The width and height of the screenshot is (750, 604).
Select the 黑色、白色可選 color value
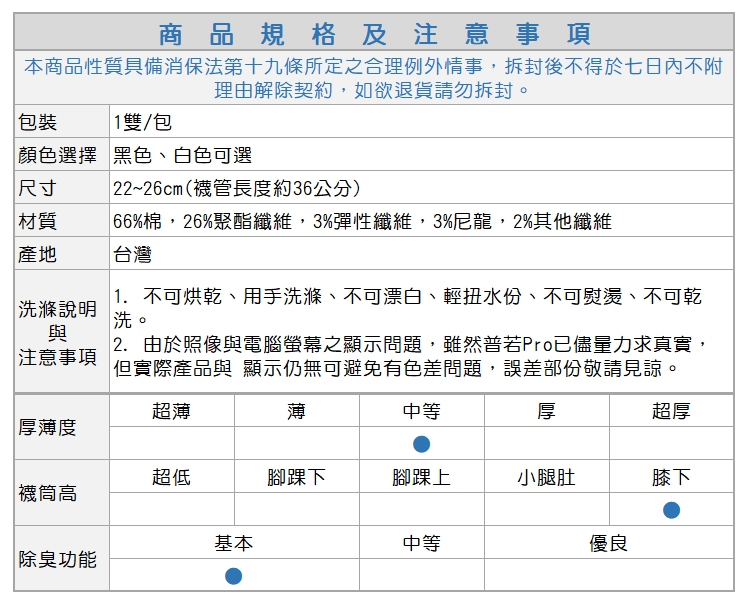pyautogui.click(x=182, y=156)
